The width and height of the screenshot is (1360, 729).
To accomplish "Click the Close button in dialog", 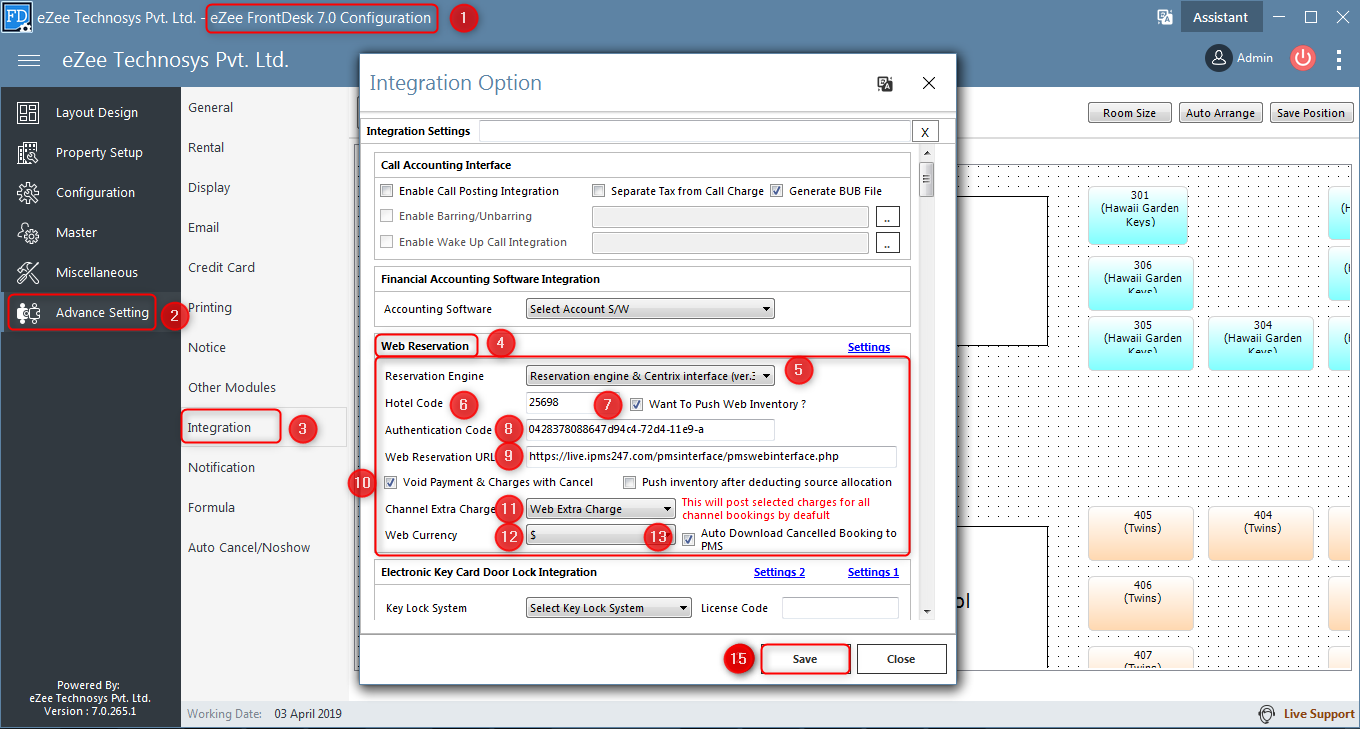I will pos(901,659).
